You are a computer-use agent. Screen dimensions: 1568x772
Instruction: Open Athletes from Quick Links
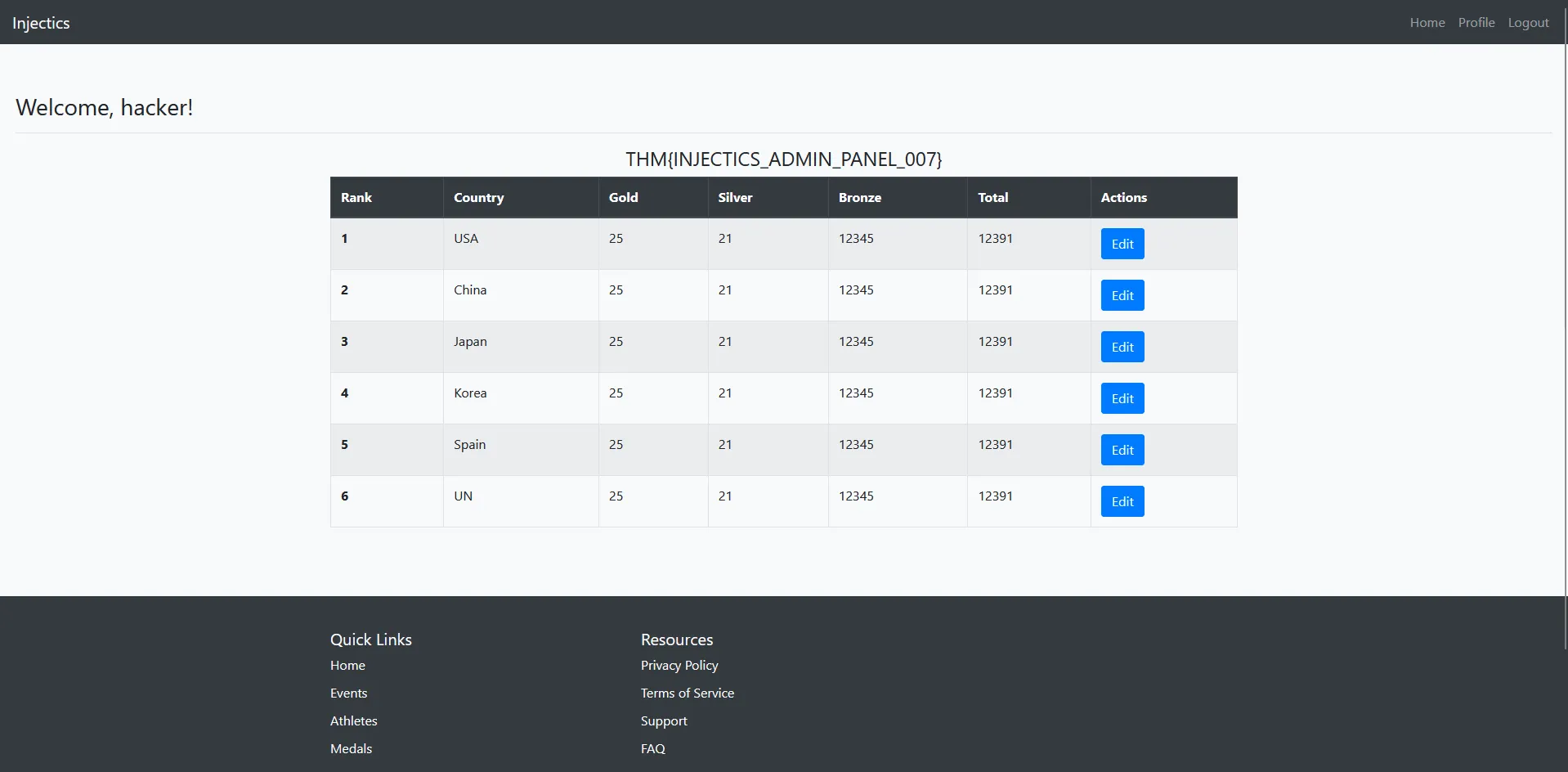[353, 720]
